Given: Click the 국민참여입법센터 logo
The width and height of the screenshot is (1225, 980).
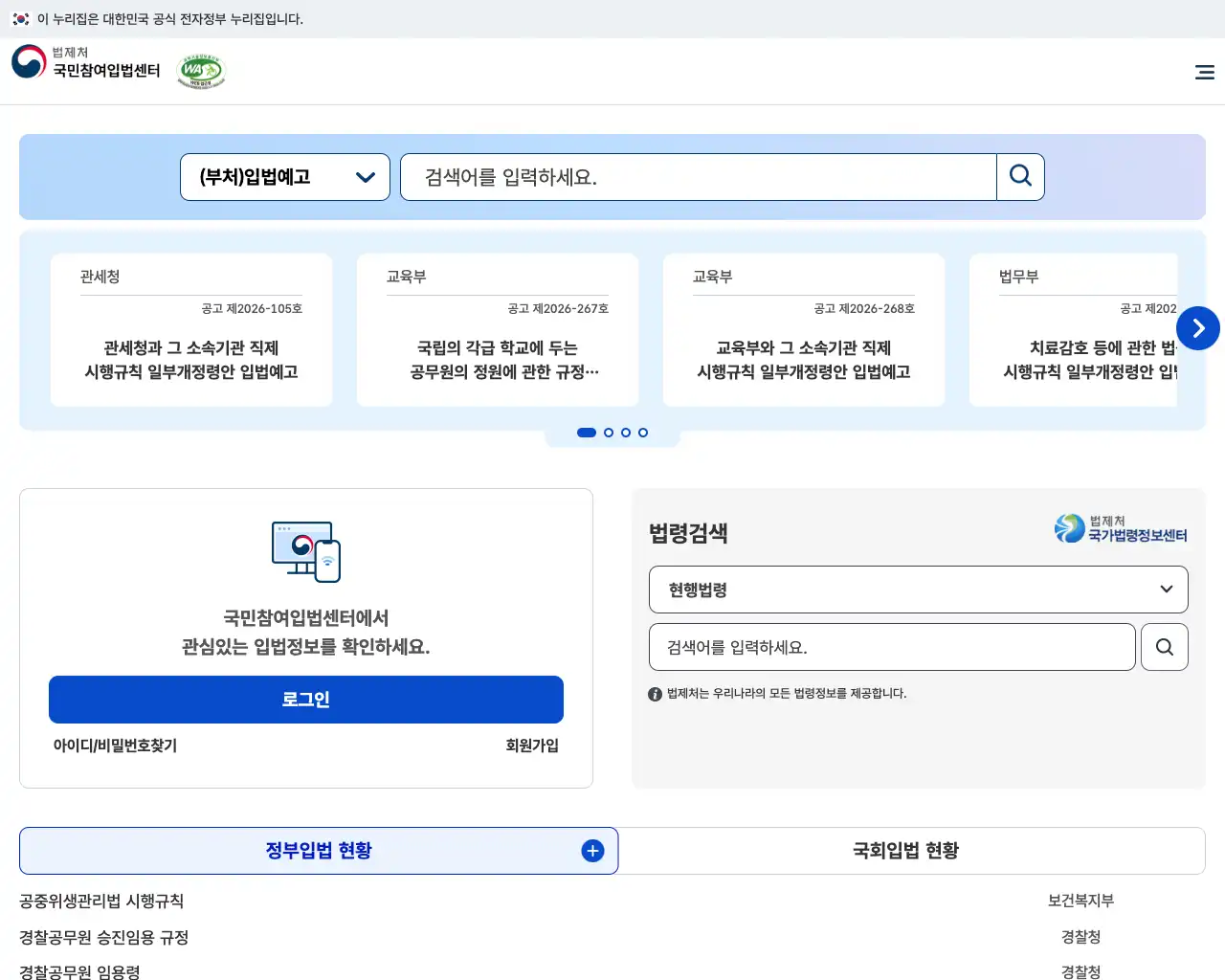Looking at the screenshot, I should (x=86, y=62).
